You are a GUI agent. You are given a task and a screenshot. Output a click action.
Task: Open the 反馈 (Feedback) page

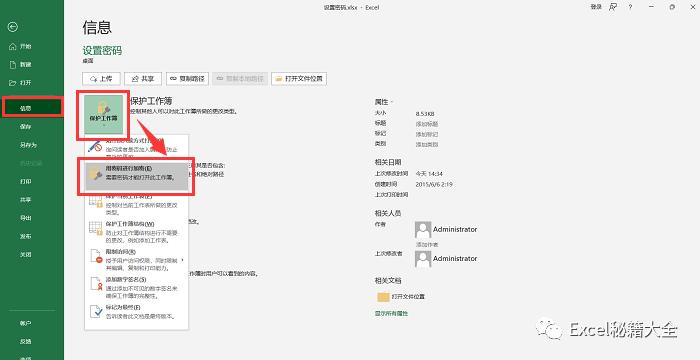(25, 342)
